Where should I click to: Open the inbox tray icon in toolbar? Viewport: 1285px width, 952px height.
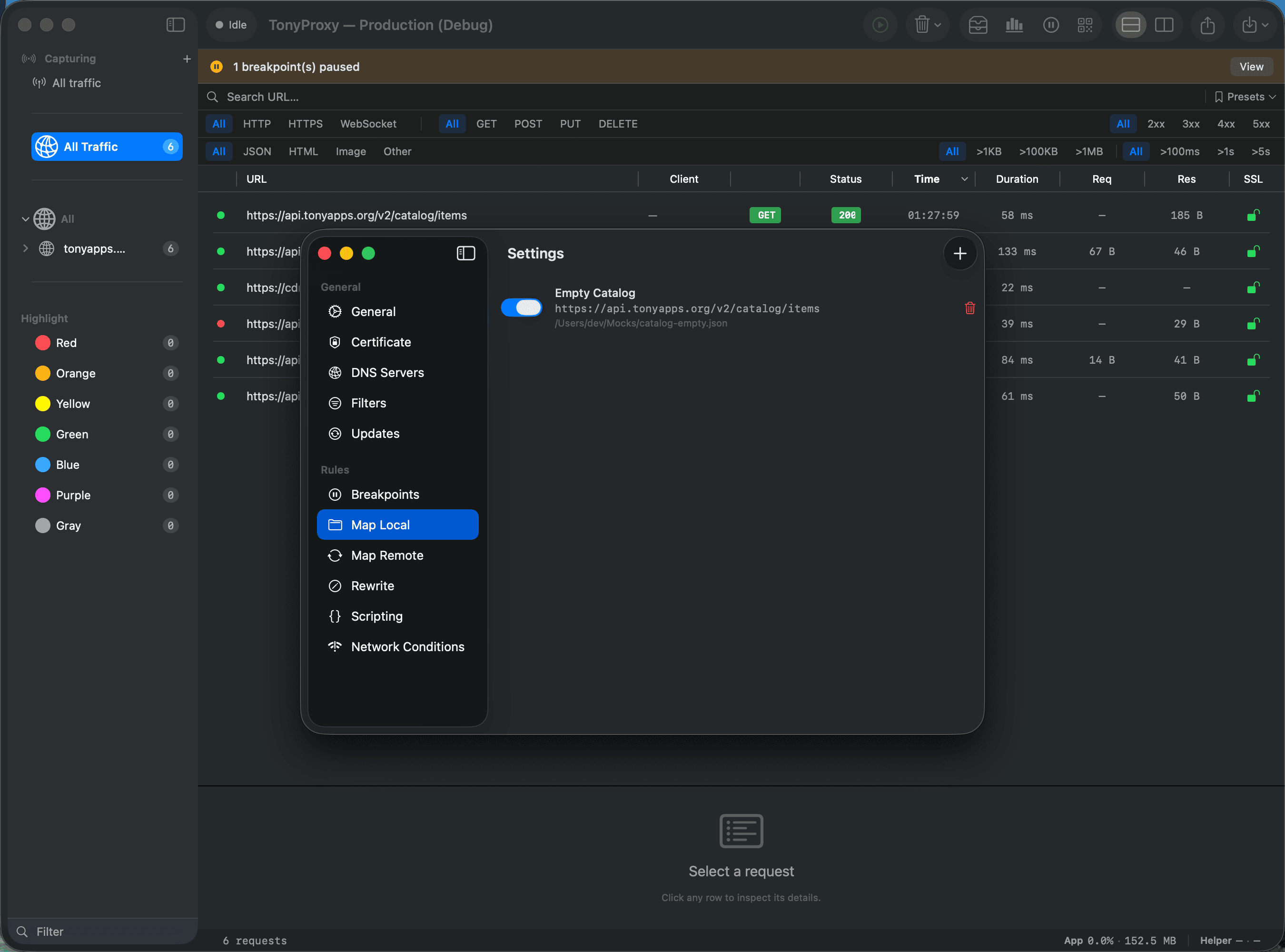978,25
